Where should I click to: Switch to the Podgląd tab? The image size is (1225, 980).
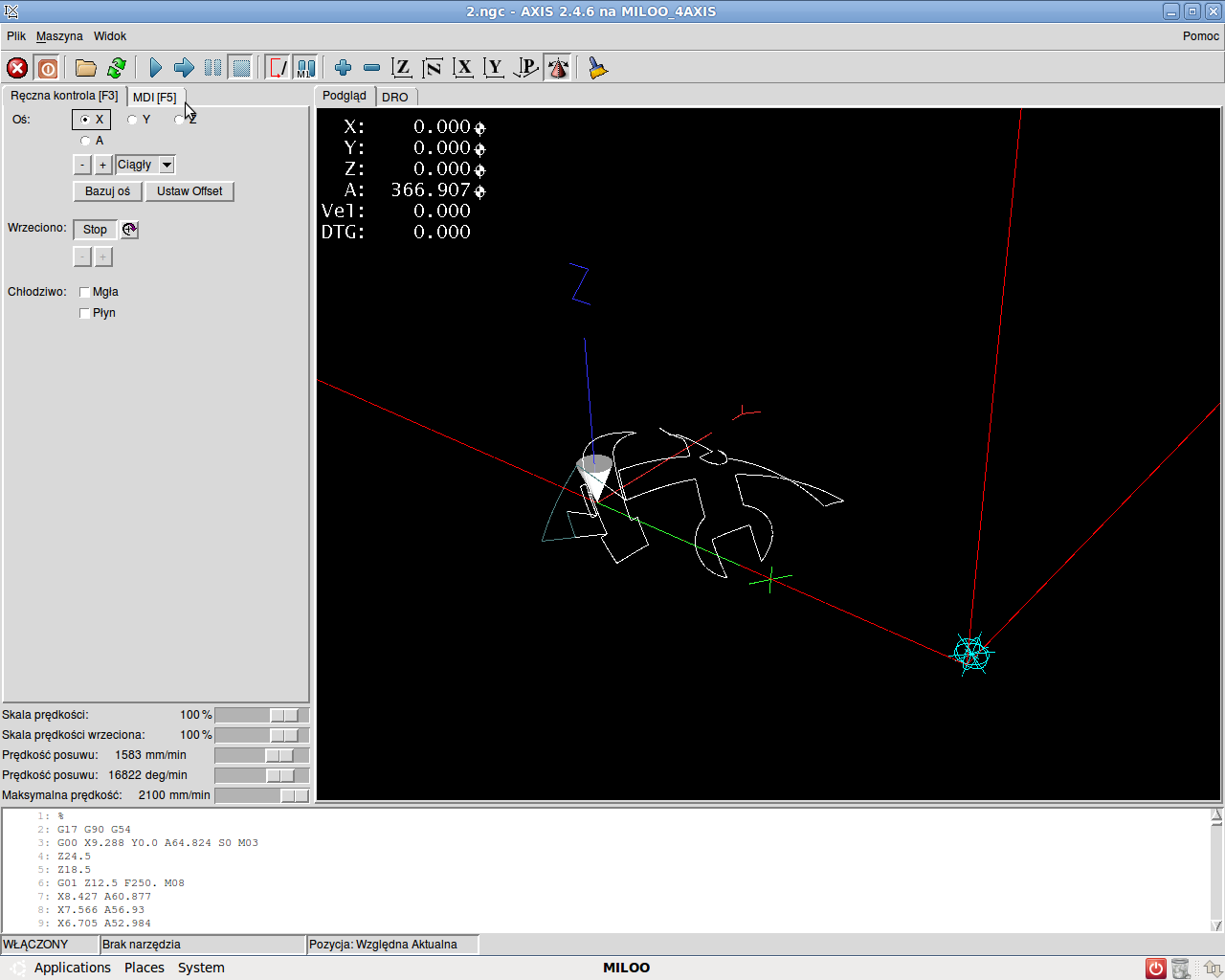pyautogui.click(x=345, y=96)
